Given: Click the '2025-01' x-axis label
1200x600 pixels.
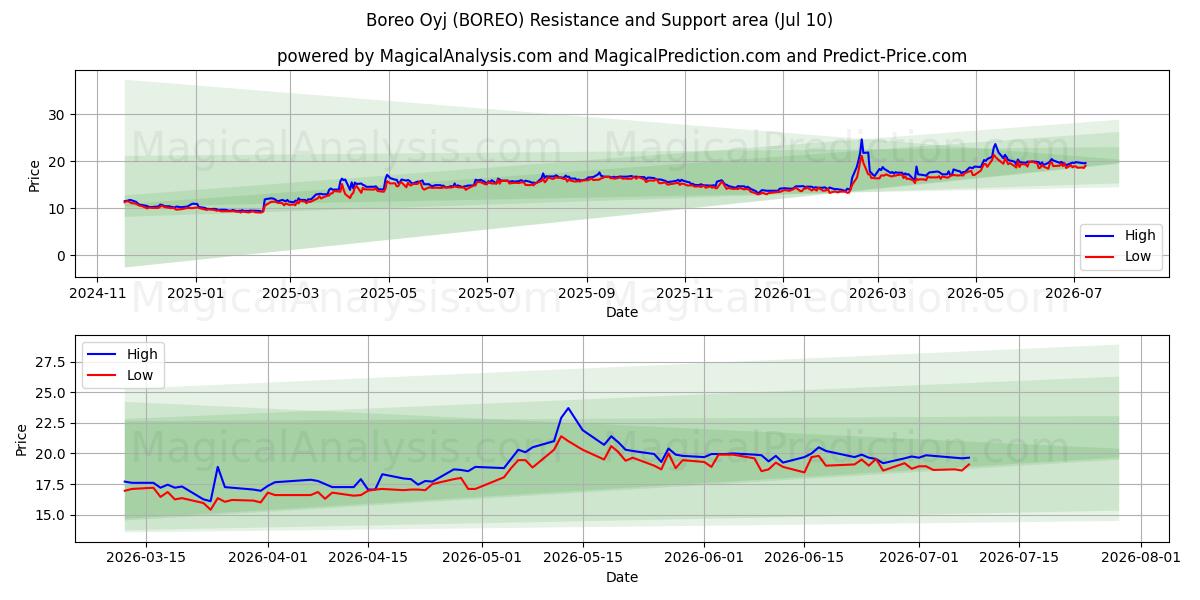Looking at the screenshot, I should coord(194,295).
